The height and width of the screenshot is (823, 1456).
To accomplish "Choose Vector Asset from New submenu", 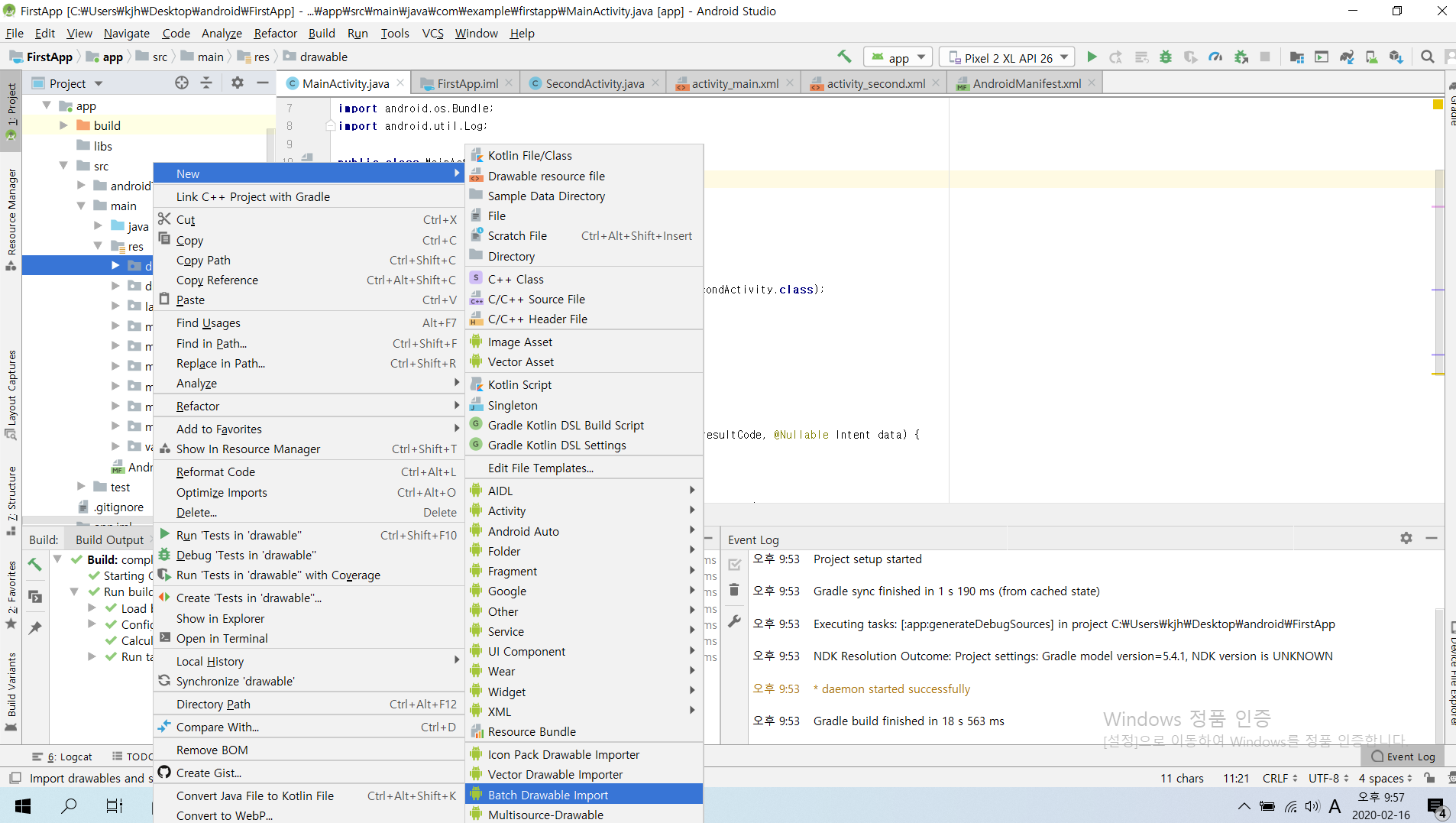I will coord(584,362).
